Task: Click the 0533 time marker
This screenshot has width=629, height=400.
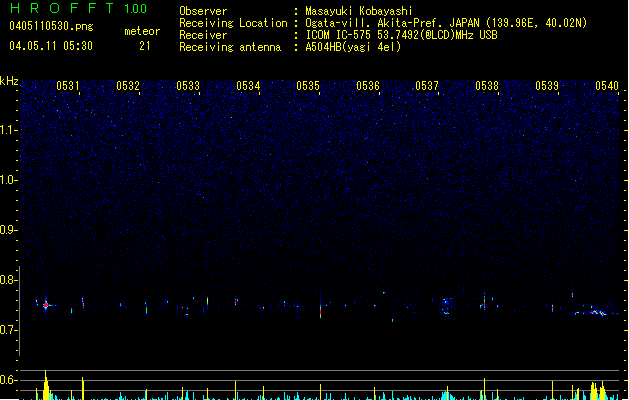Action: click(x=188, y=86)
